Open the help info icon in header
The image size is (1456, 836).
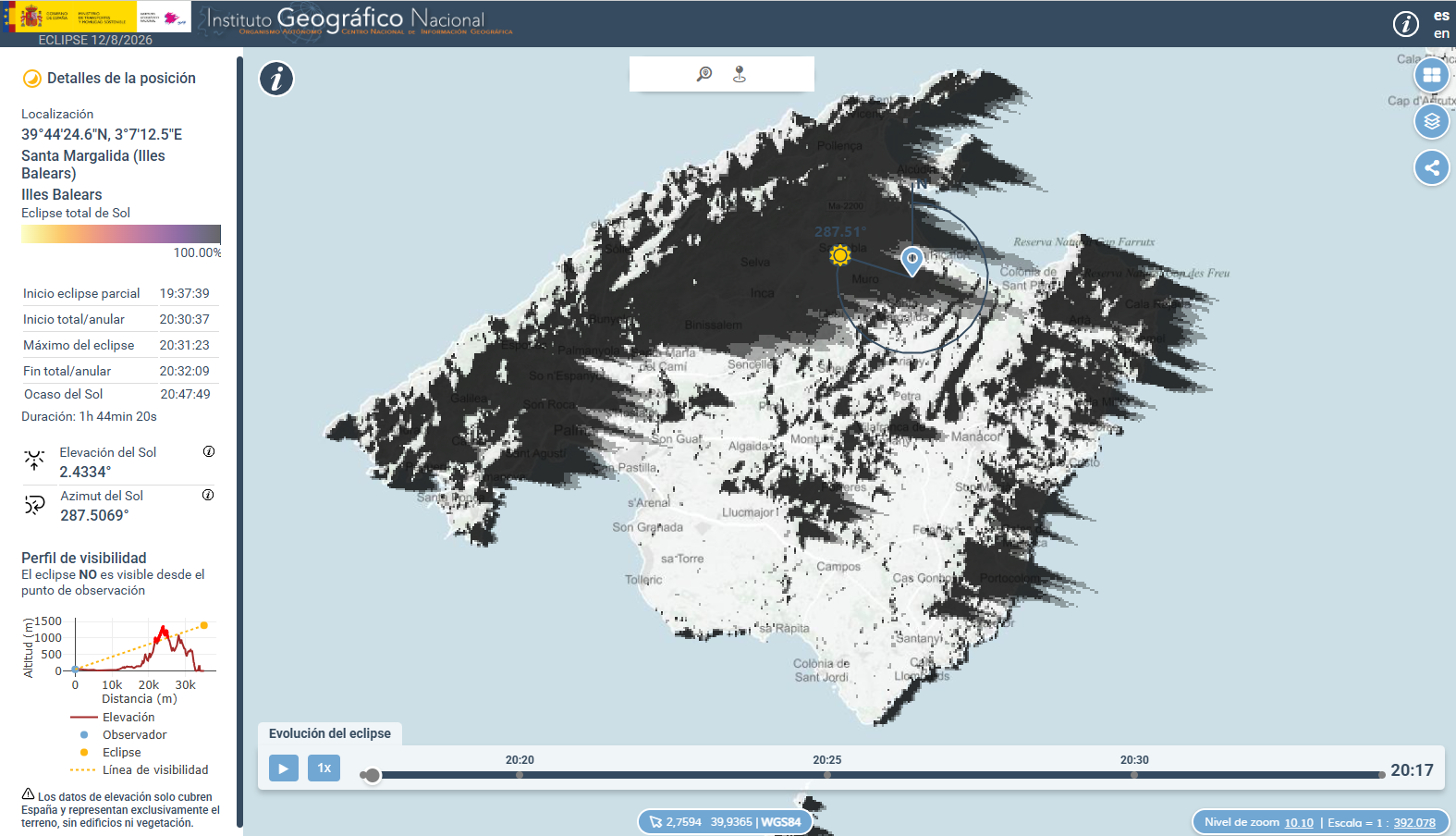[x=1405, y=24]
